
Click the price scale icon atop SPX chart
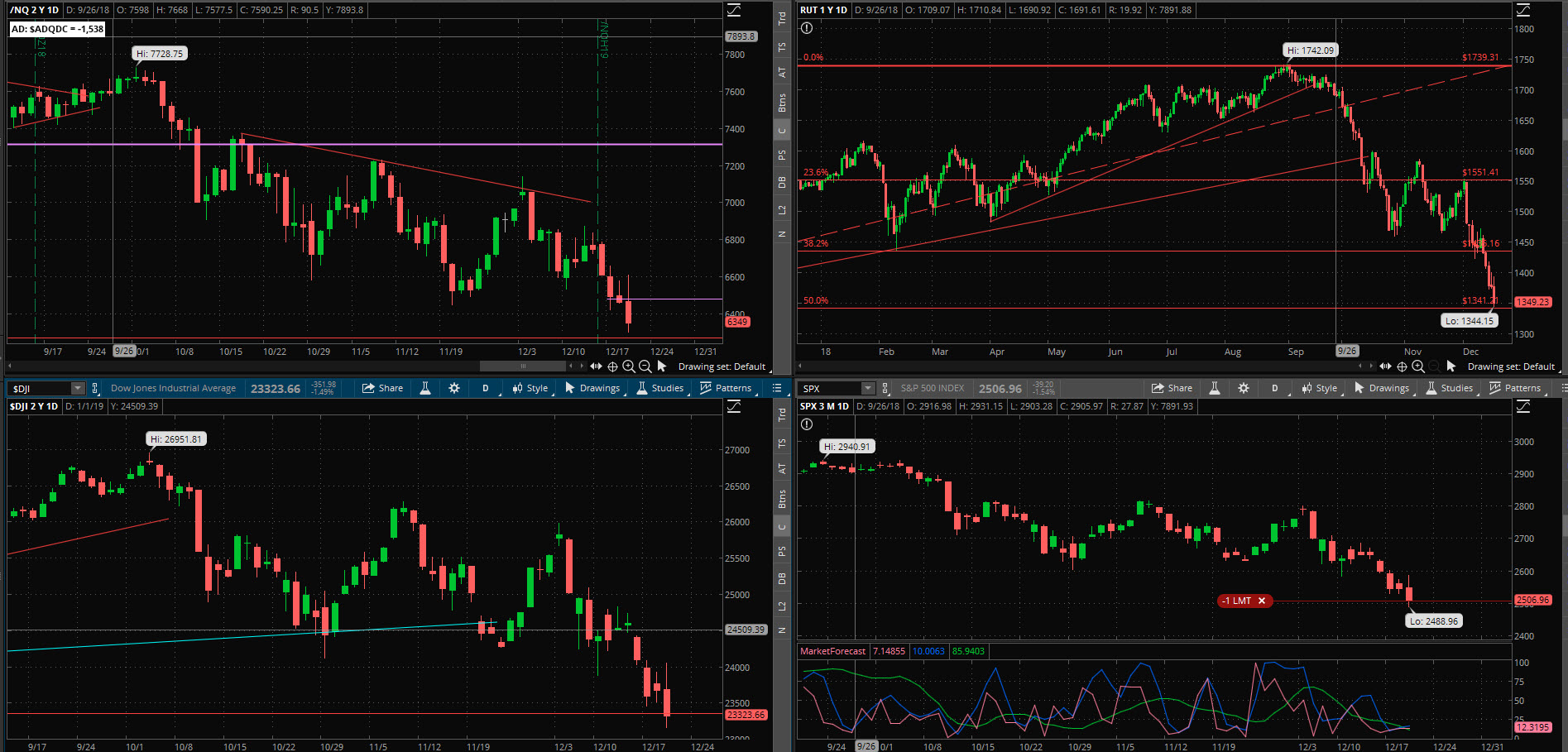click(1523, 406)
